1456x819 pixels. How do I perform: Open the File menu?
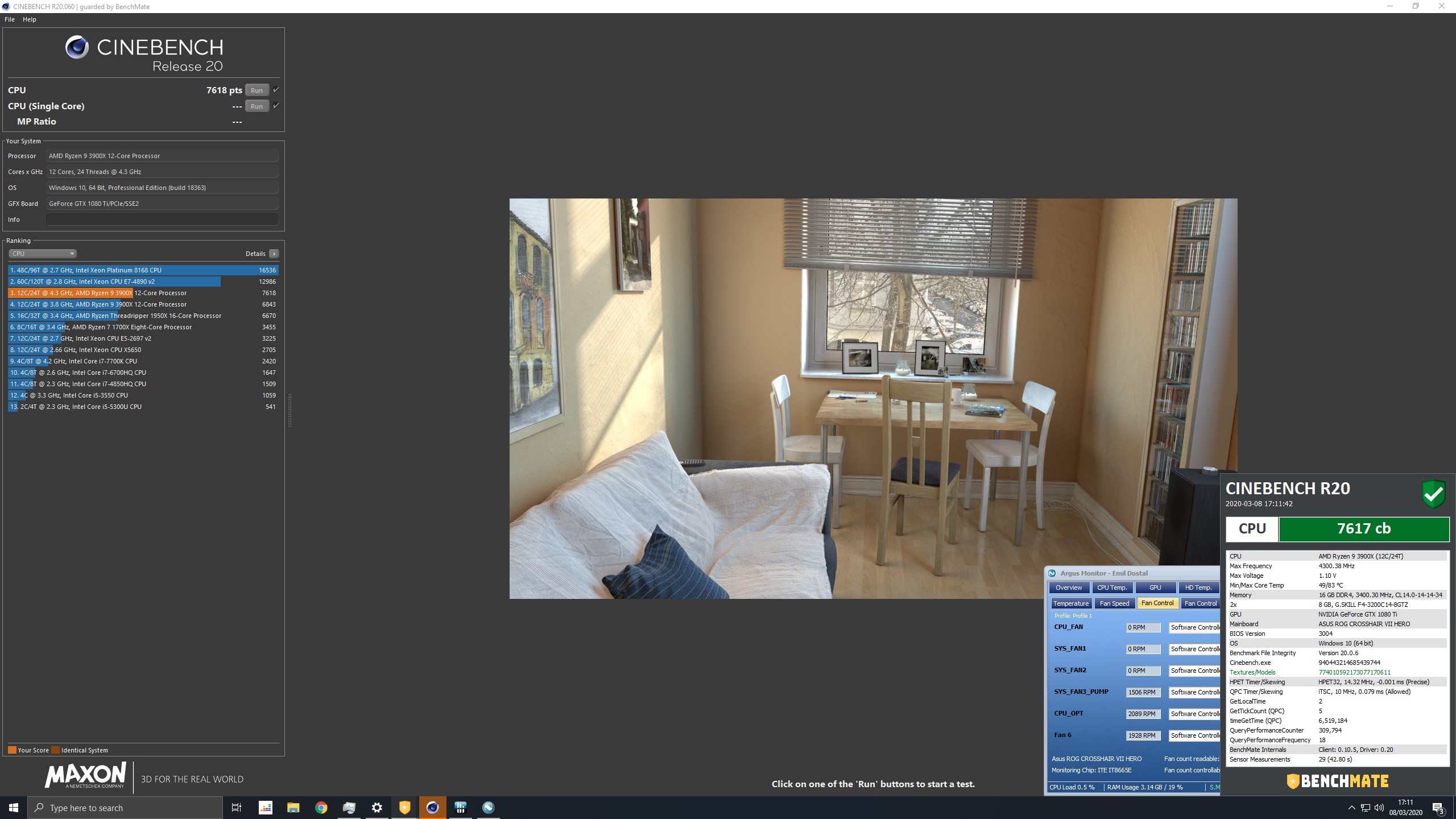[x=10, y=19]
